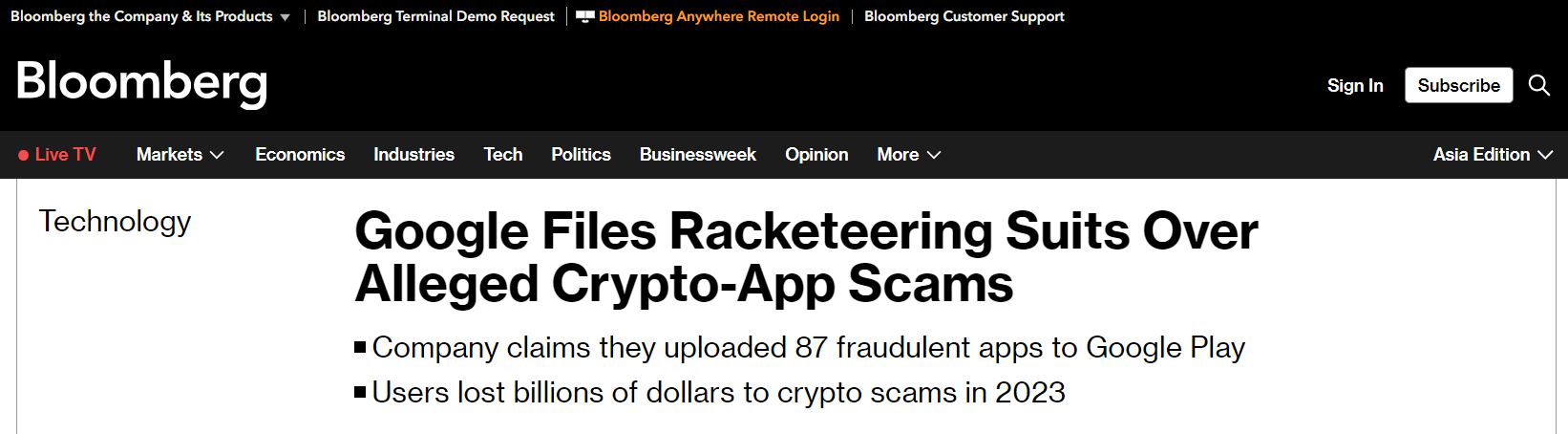The image size is (1568, 434).
Task: Open Bloomberg Customer Support link
Action: click(964, 16)
